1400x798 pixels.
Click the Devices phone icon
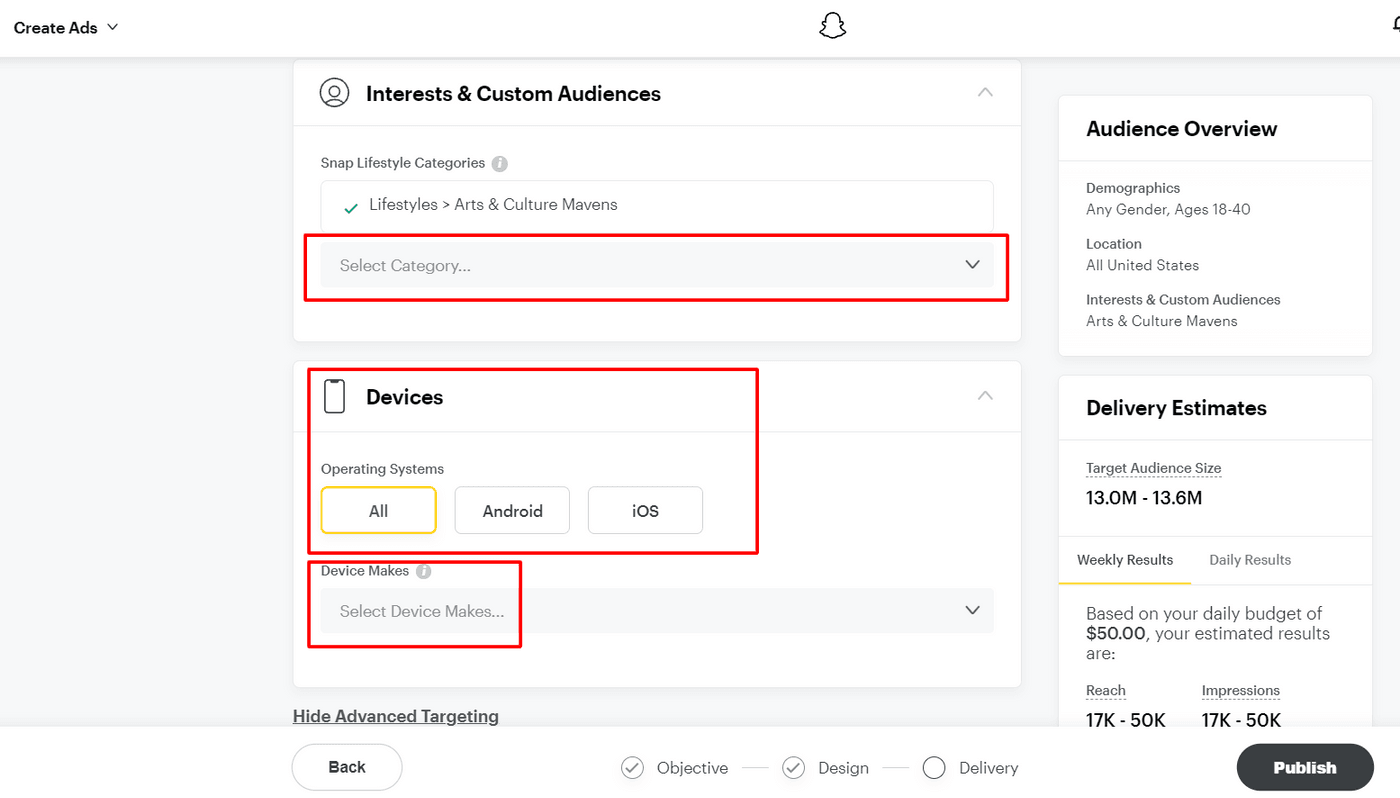point(335,395)
